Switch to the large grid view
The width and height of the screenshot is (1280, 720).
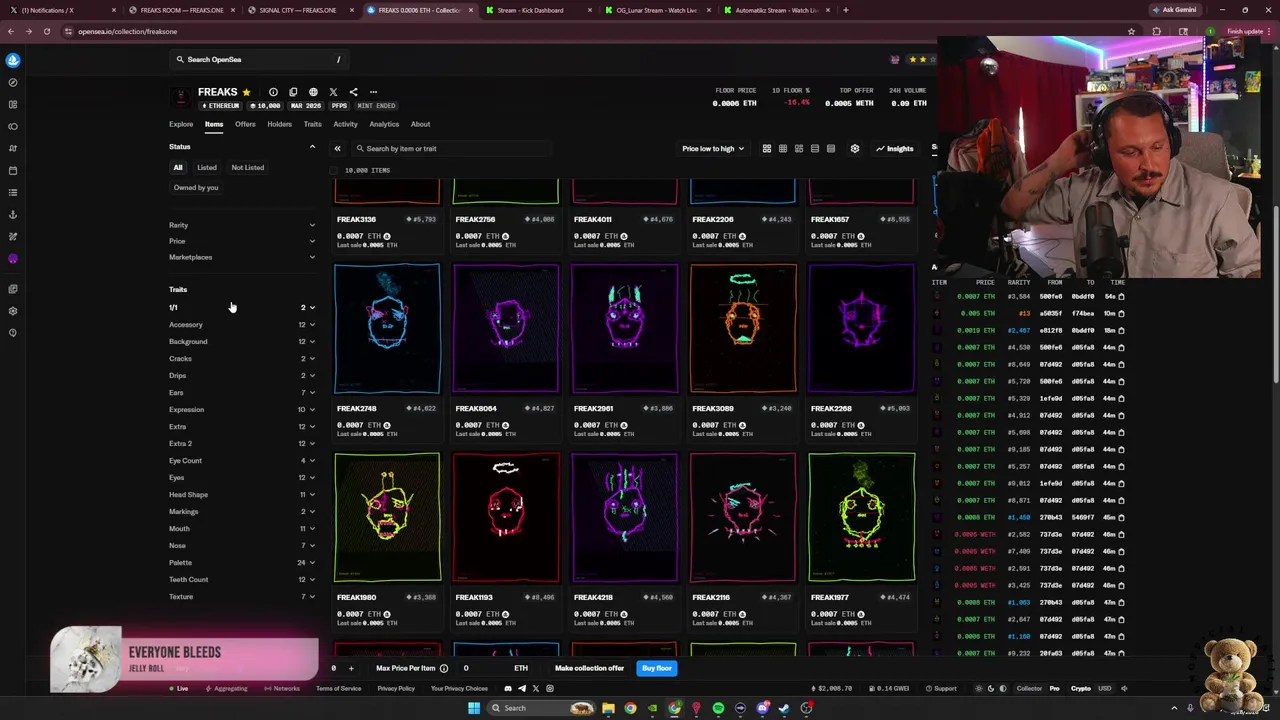767,148
